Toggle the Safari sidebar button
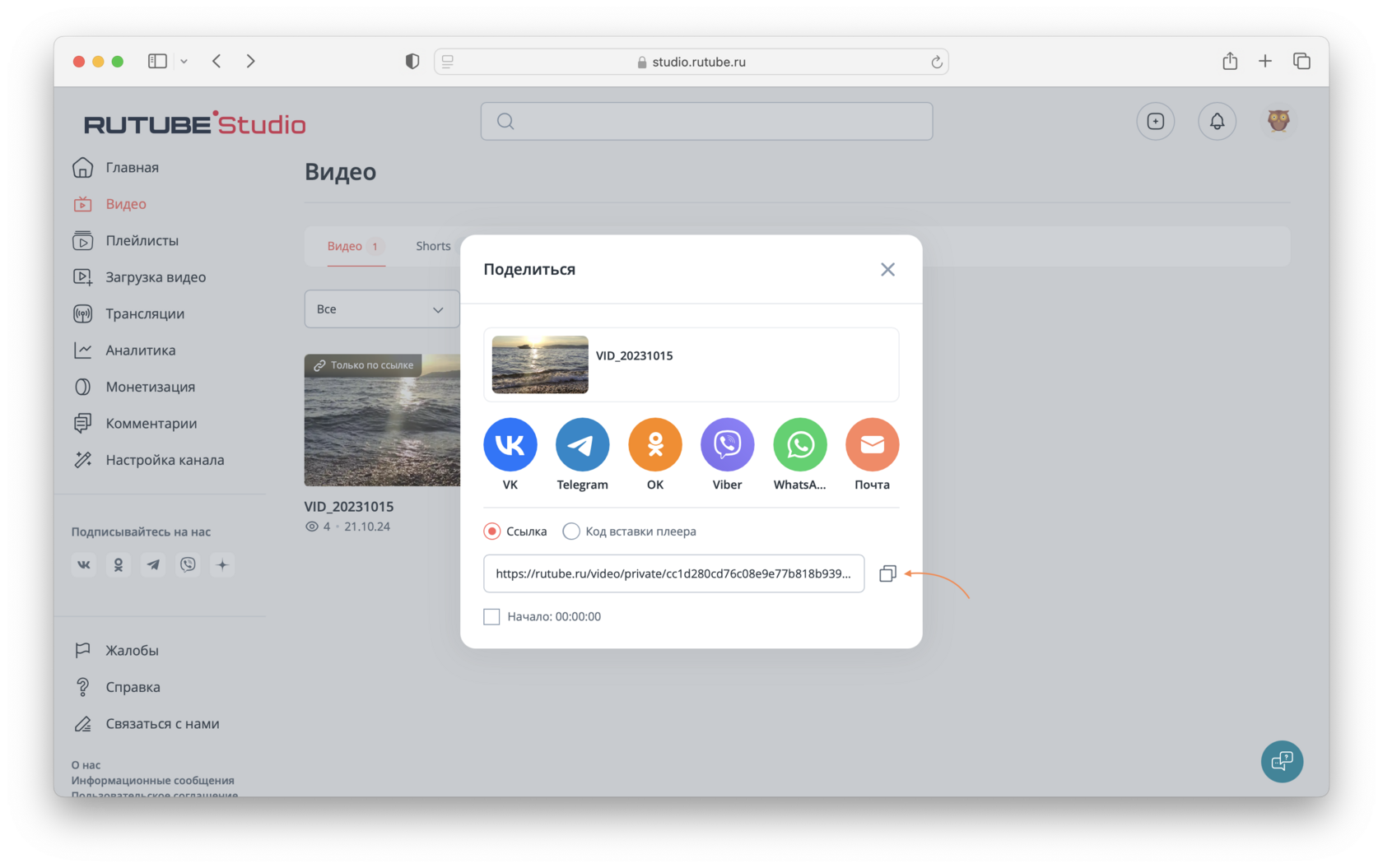 pyautogui.click(x=157, y=61)
